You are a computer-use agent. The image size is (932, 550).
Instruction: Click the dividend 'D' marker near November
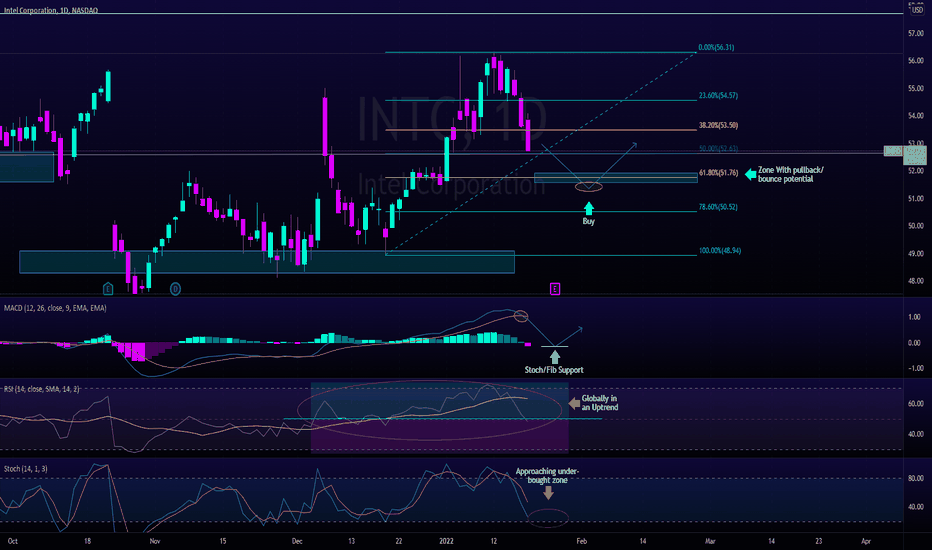tap(175, 289)
